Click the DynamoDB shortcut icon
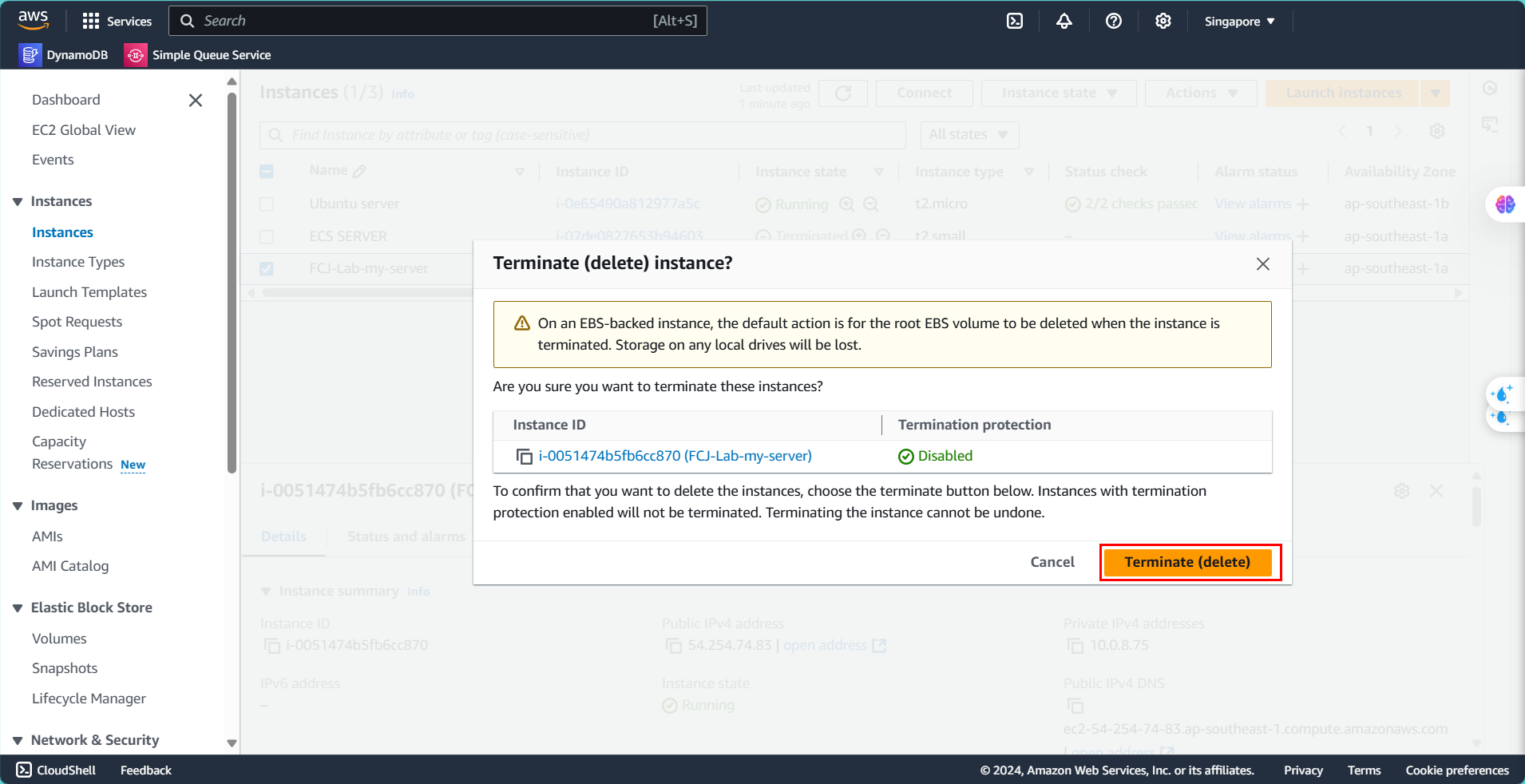Viewport: 1525px width, 784px height. point(30,55)
